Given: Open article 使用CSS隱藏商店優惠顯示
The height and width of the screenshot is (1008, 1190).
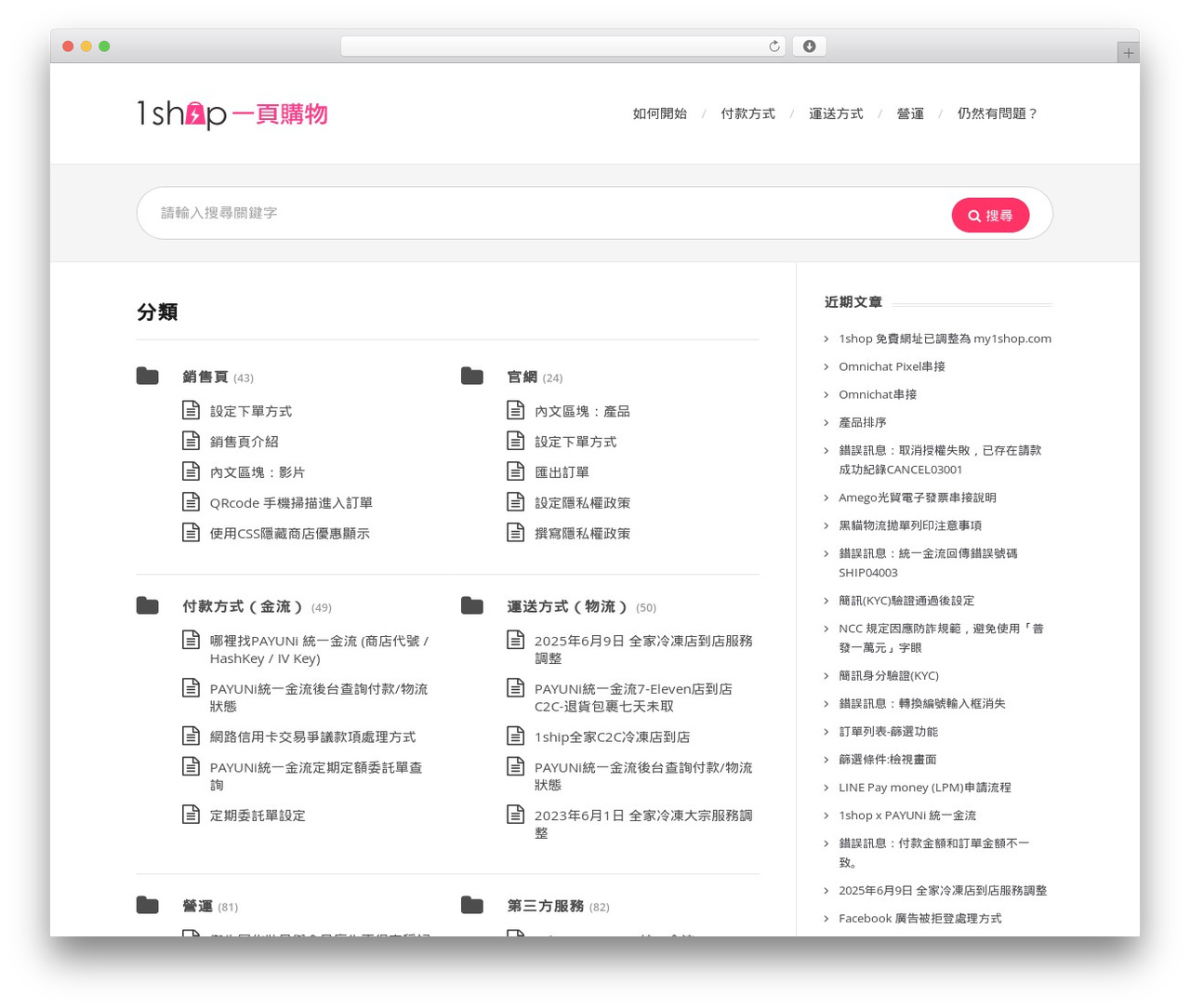Looking at the screenshot, I should [x=290, y=534].
